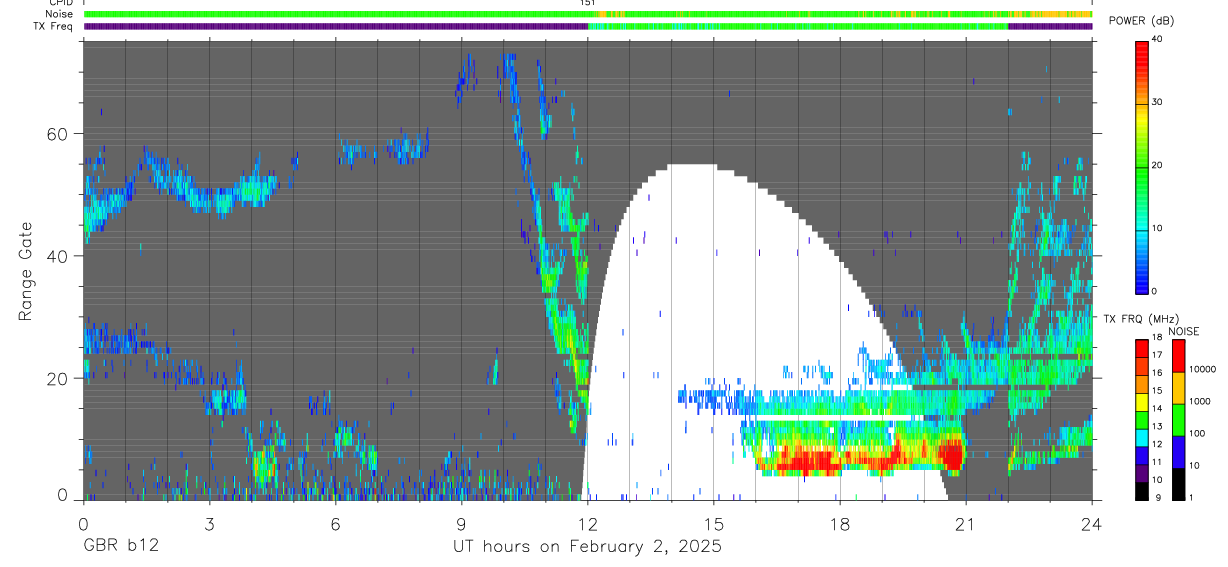Click the yellow block of TX FRQ legend

[x=1142, y=402]
